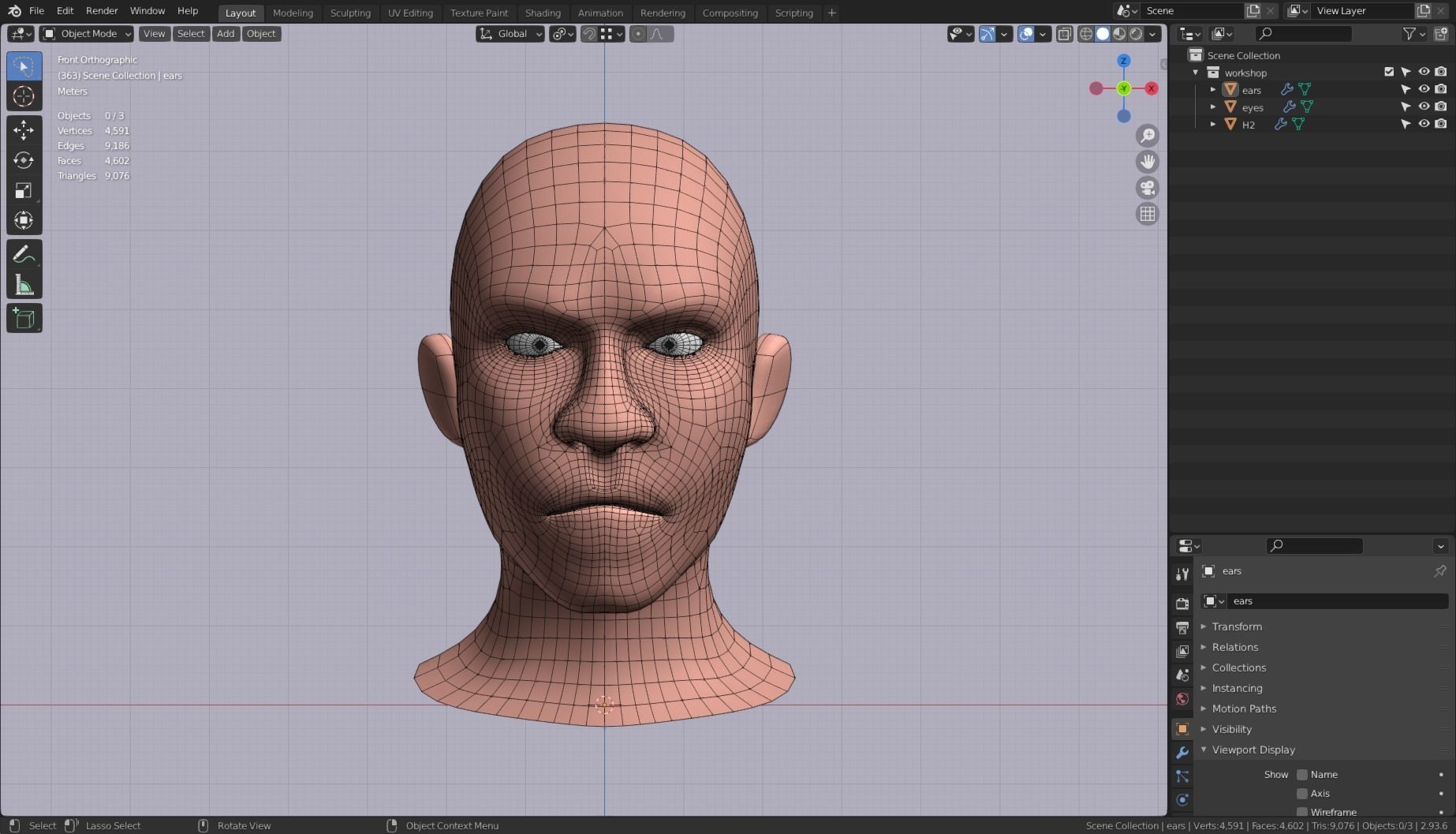Click the zoom view gizmo icon
This screenshot has width=1456, height=834.
click(x=1148, y=136)
